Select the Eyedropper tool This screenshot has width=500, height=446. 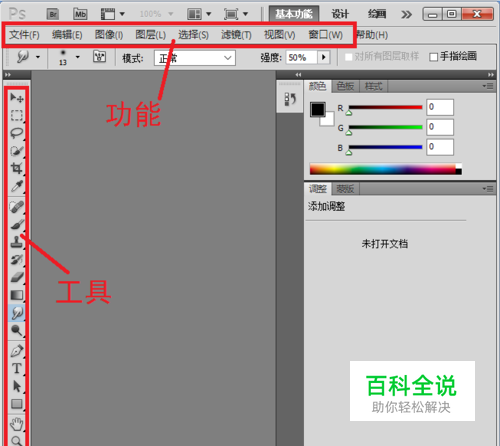coord(17,186)
